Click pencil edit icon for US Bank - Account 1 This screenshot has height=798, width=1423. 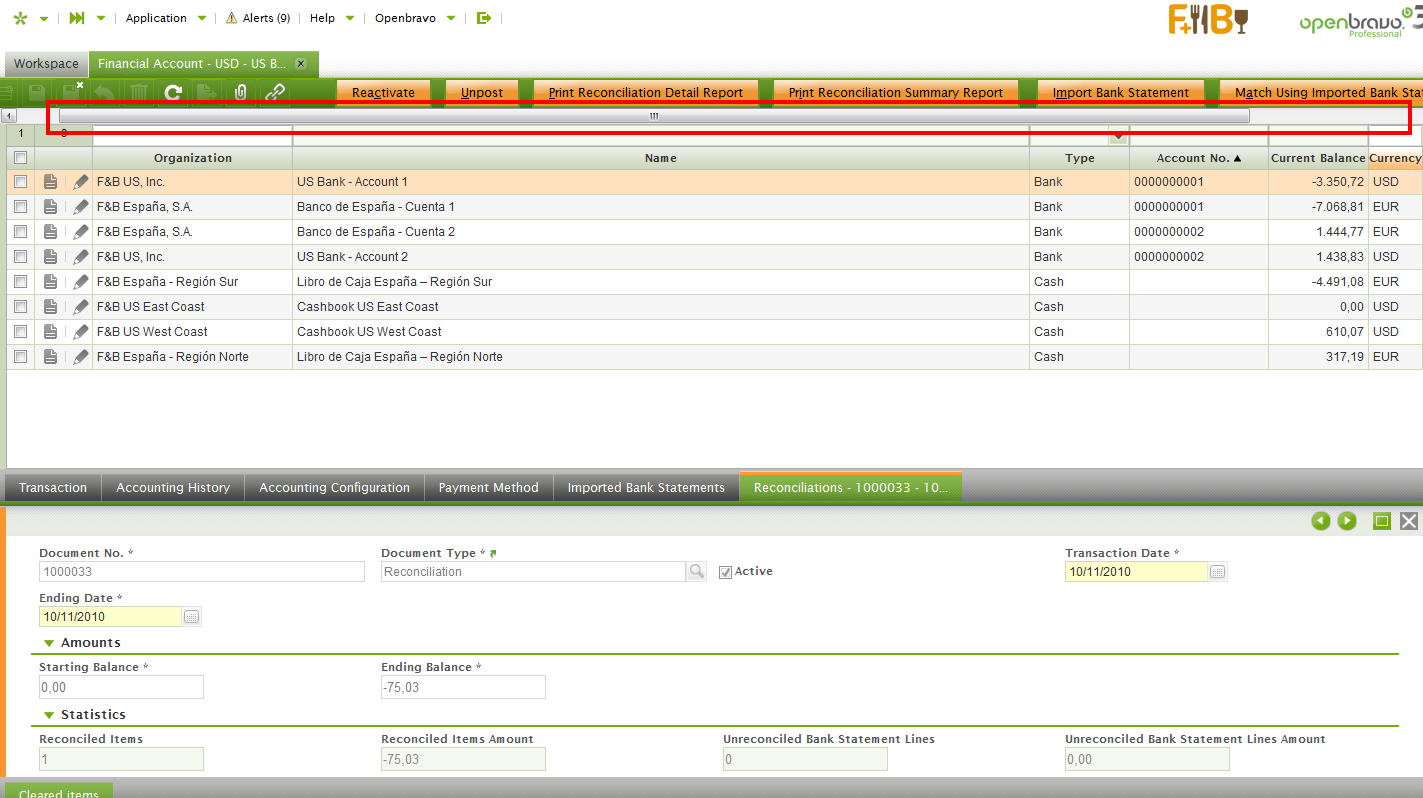[81, 182]
